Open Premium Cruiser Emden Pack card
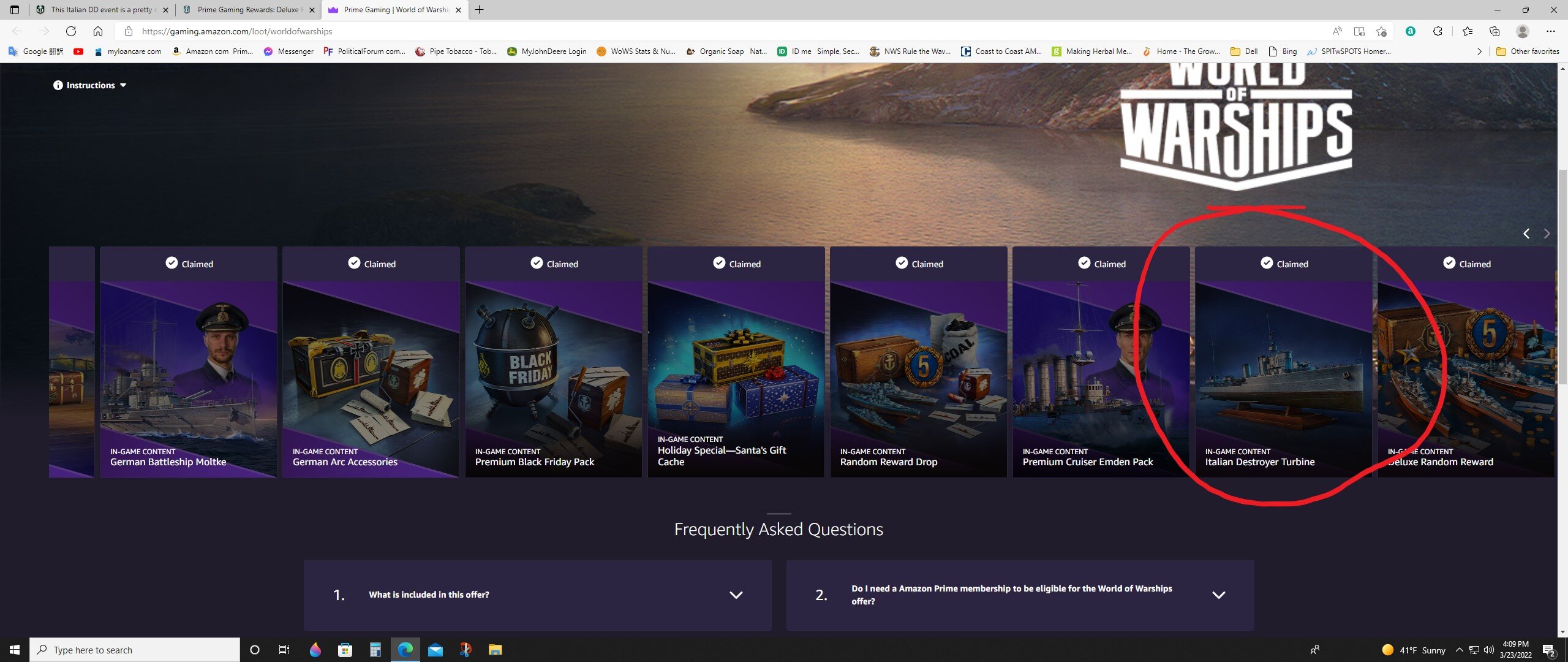The height and width of the screenshot is (662, 1568). 1101,362
